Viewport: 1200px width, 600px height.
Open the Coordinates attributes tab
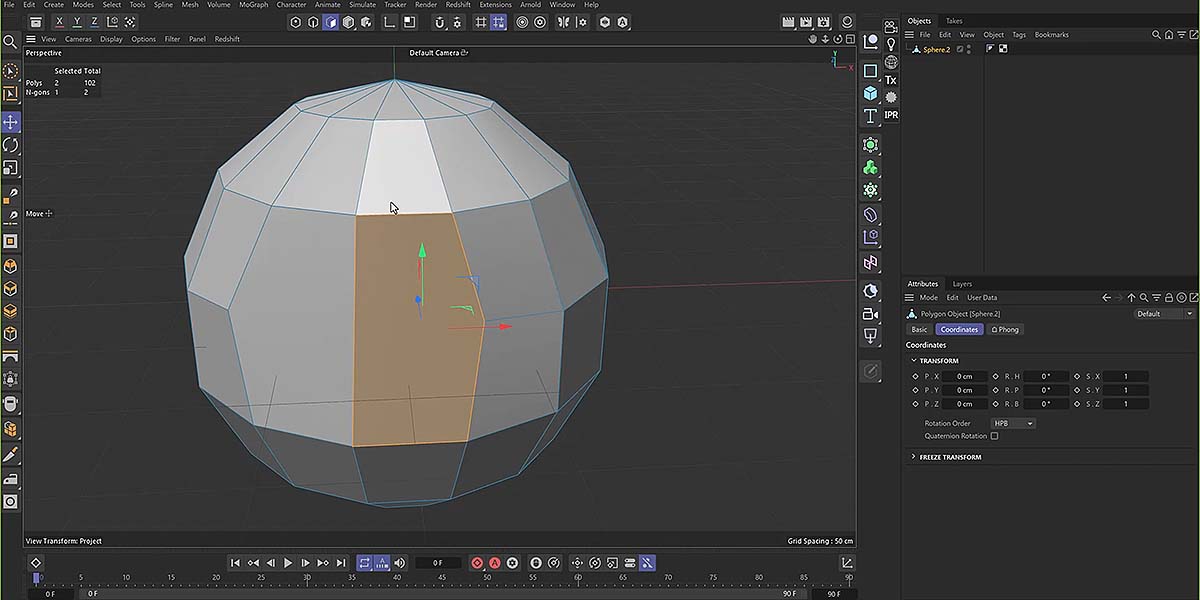pos(959,329)
